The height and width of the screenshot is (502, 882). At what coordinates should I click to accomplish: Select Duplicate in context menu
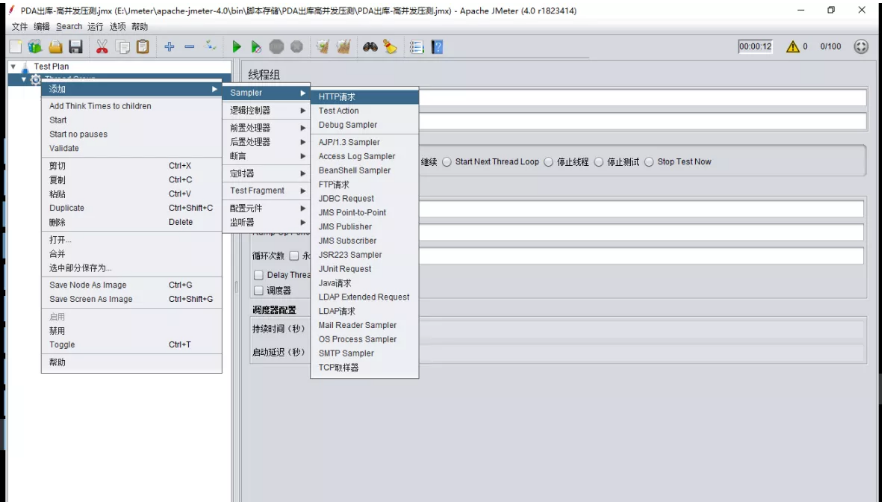(x=132, y=208)
